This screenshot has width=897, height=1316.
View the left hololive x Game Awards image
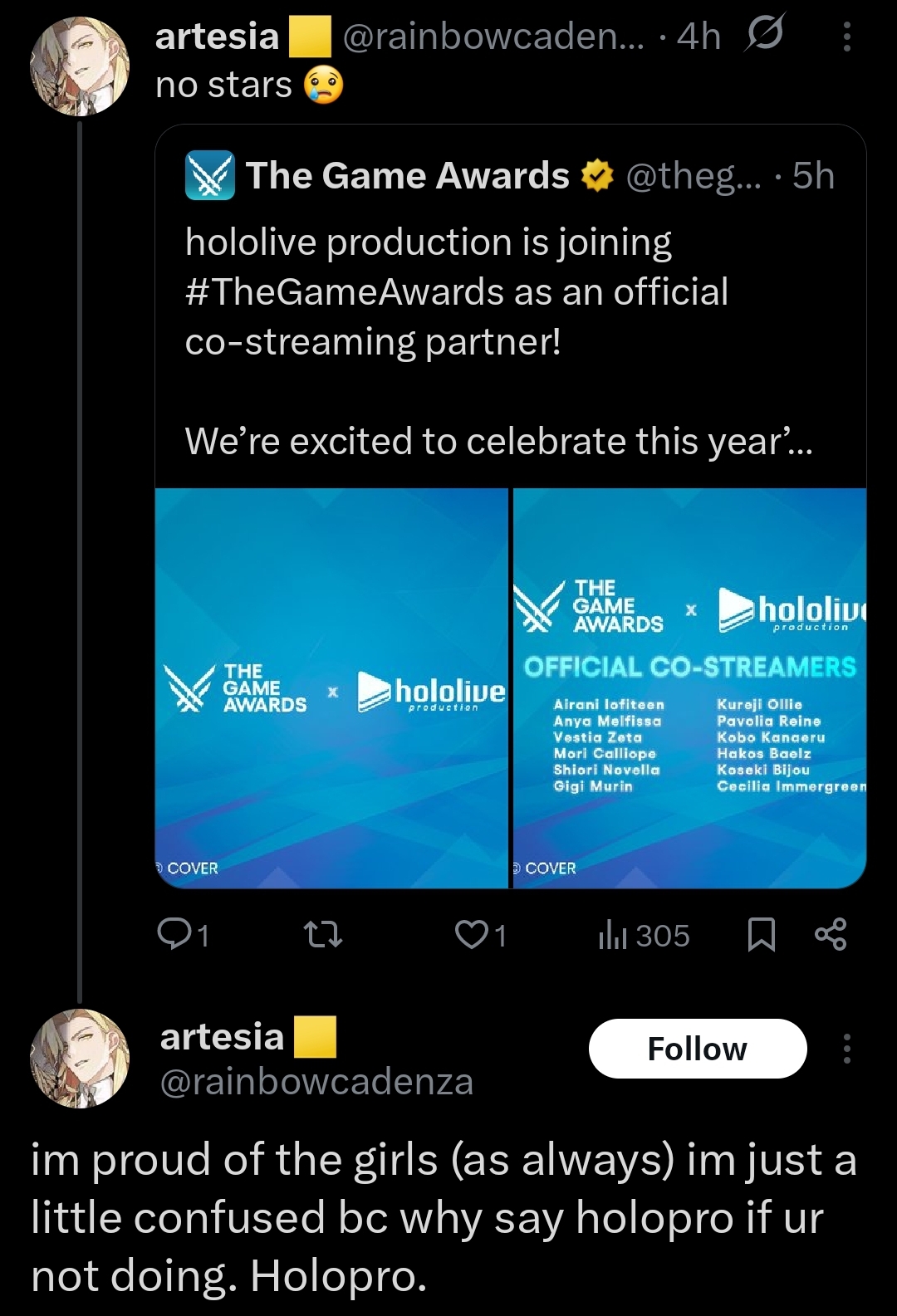pyautogui.click(x=331, y=687)
